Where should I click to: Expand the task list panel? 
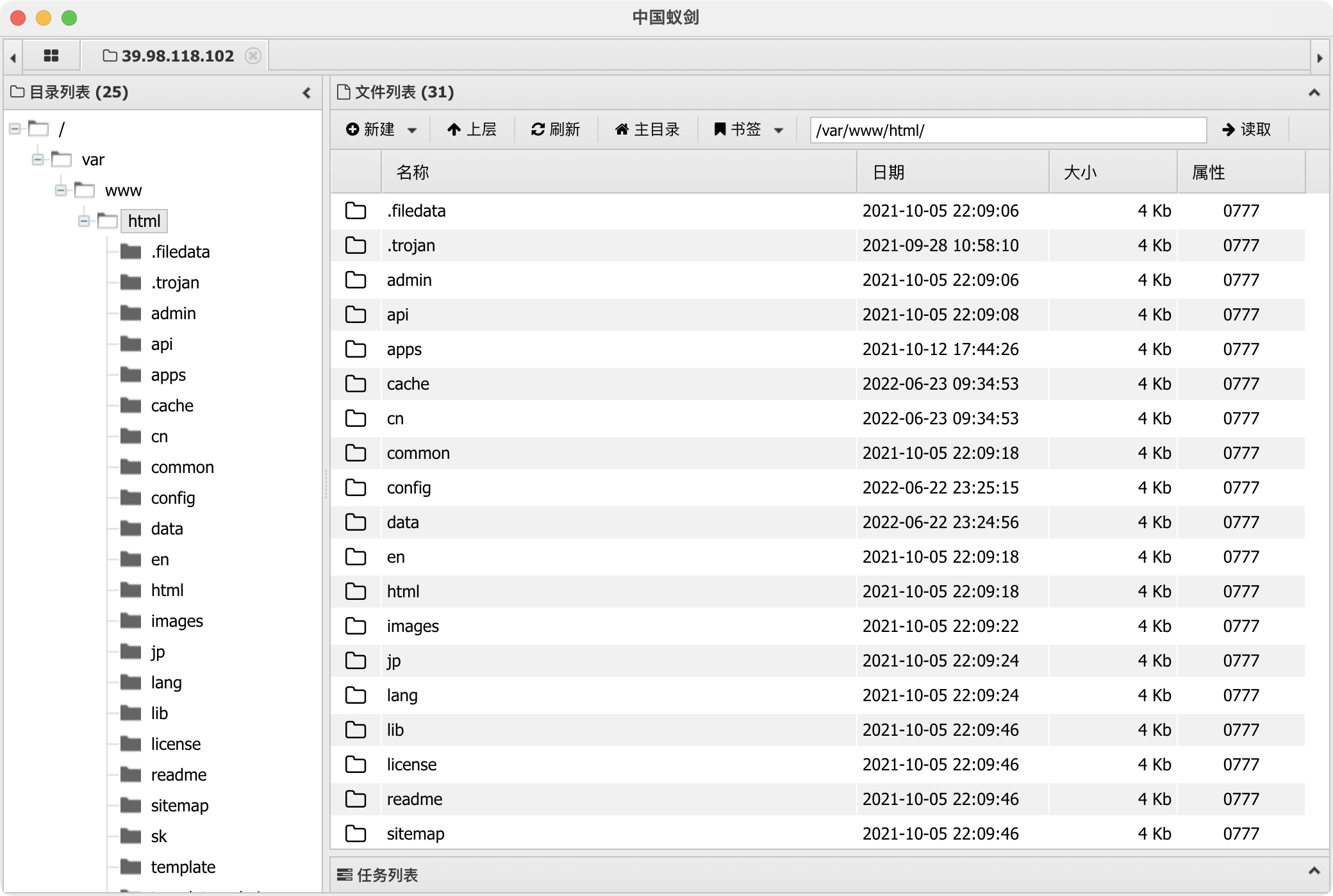[x=1314, y=870]
